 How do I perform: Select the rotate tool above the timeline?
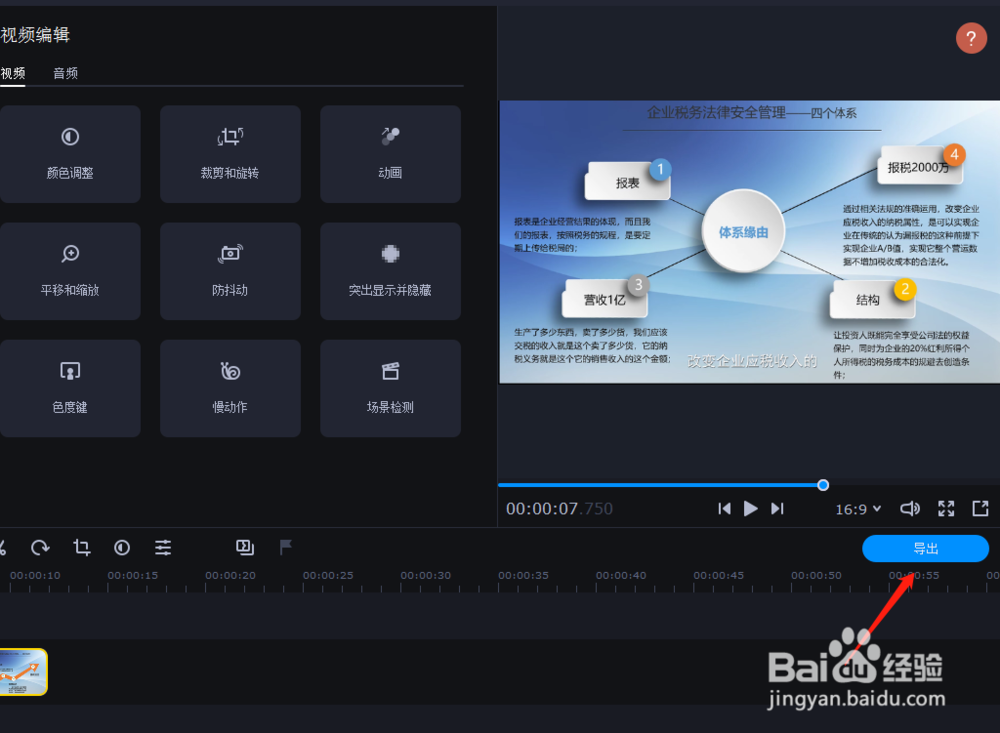click(40, 547)
